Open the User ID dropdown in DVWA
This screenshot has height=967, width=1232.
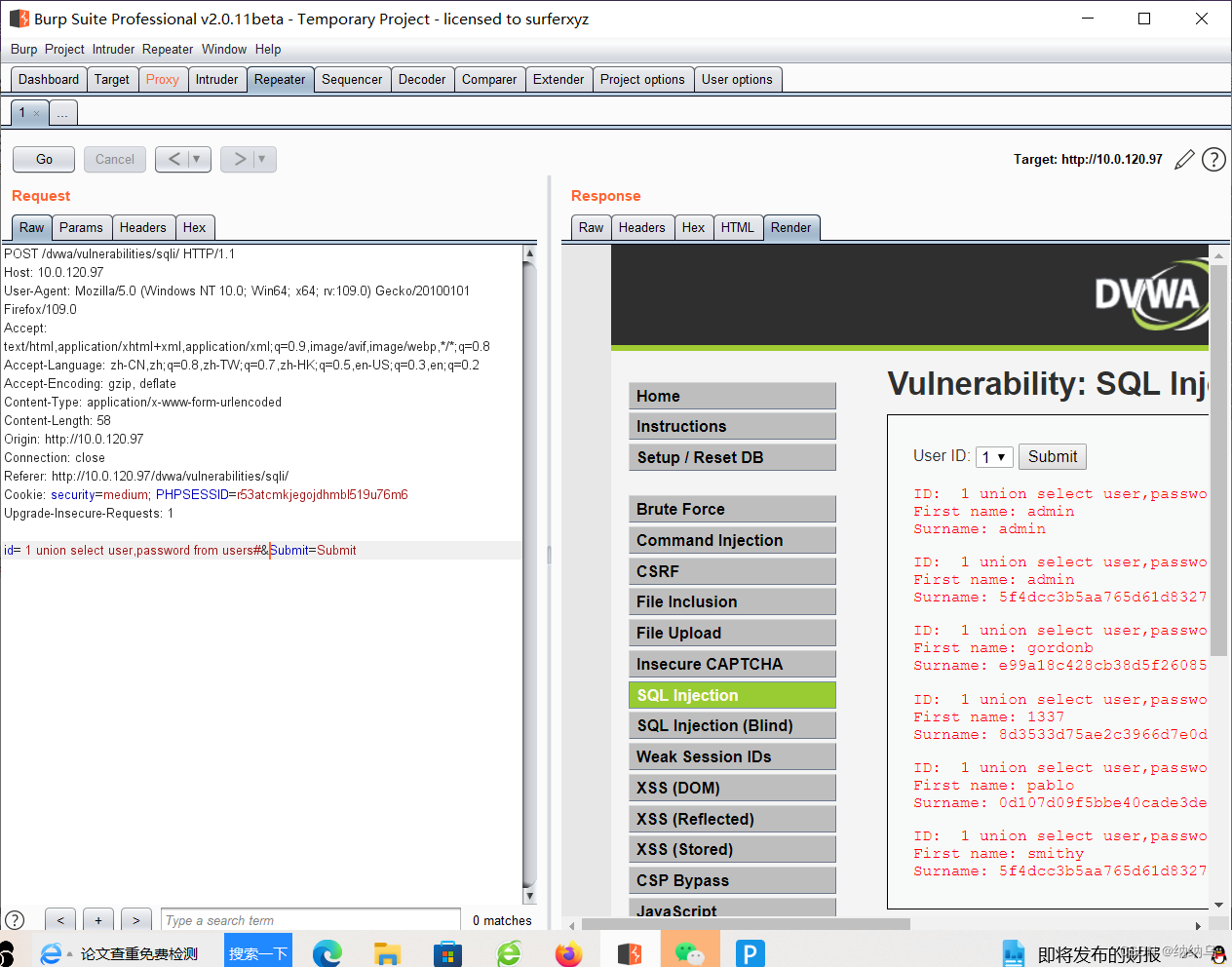[x=994, y=456]
